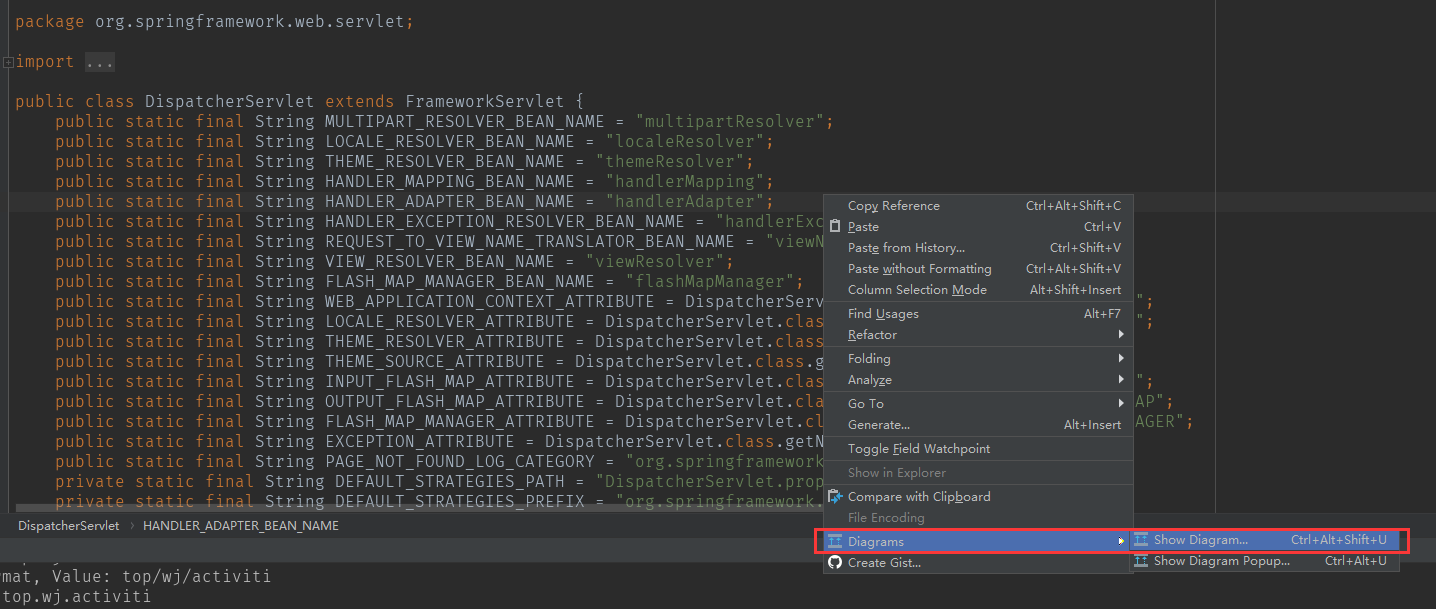This screenshot has height=609, width=1436.
Task: Select Copy Reference in context menu
Action: pyautogui.click(x=977, y=206)
